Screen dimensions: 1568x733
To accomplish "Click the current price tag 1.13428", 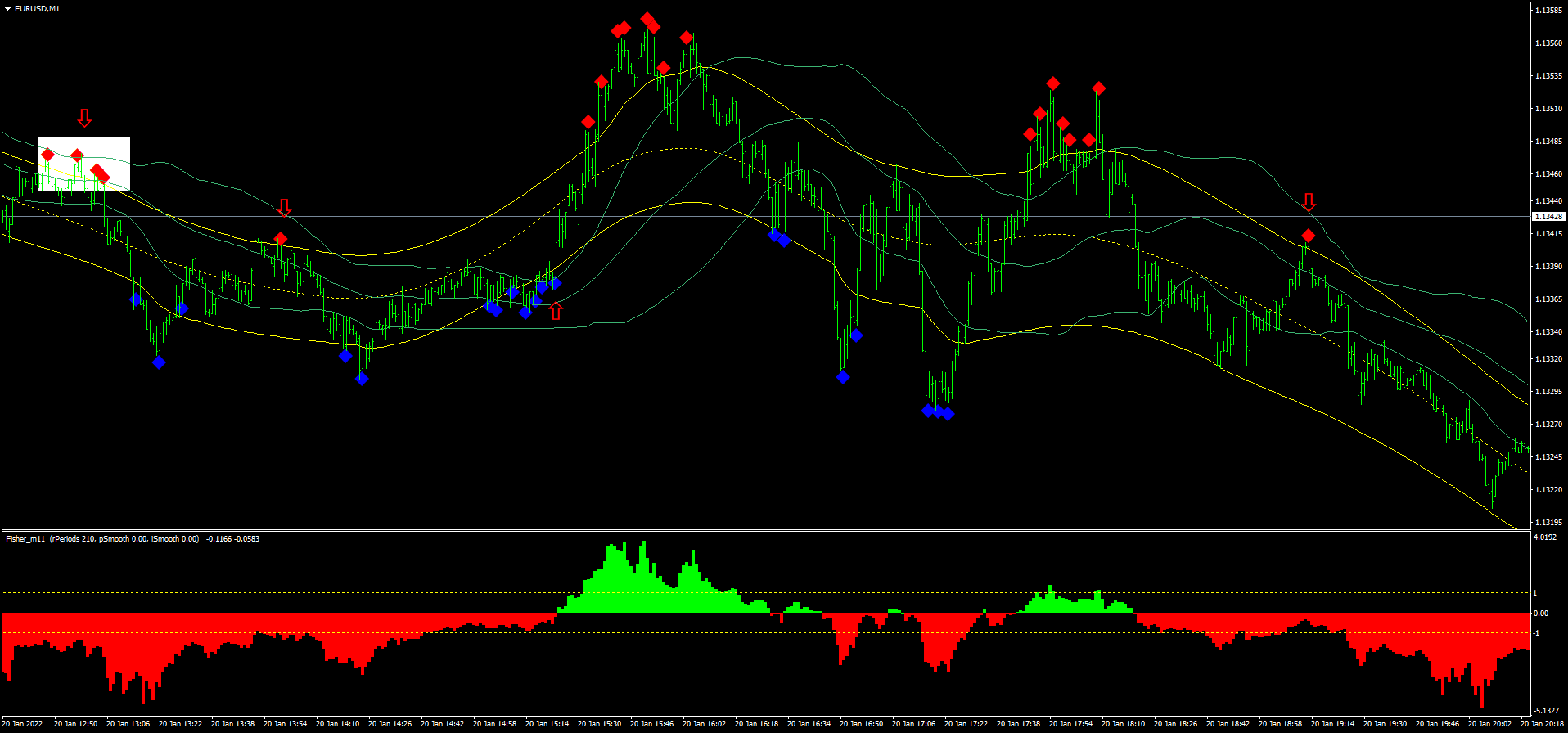I will 1548,217.
